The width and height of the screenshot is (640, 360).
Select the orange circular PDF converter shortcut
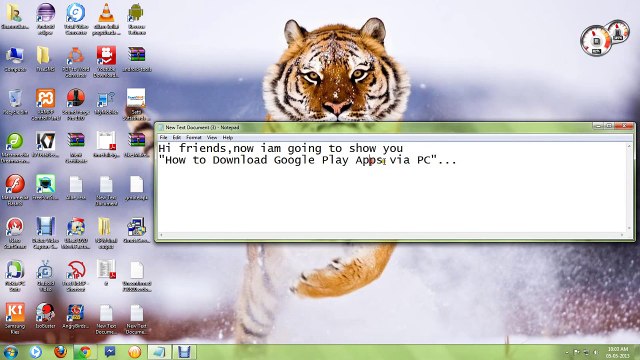point(76,61)
